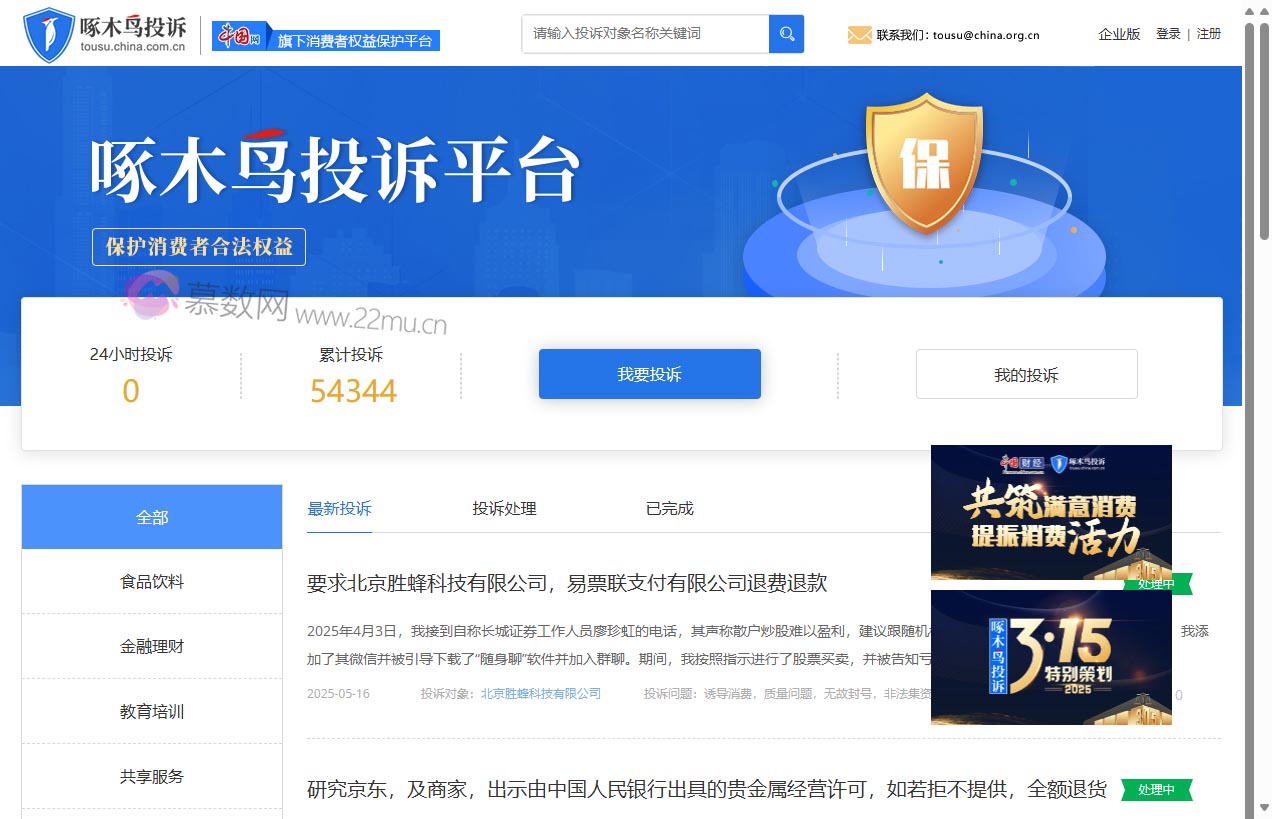
Task: Click the search magnifier icon button
Action: click(x=786, y=34)
